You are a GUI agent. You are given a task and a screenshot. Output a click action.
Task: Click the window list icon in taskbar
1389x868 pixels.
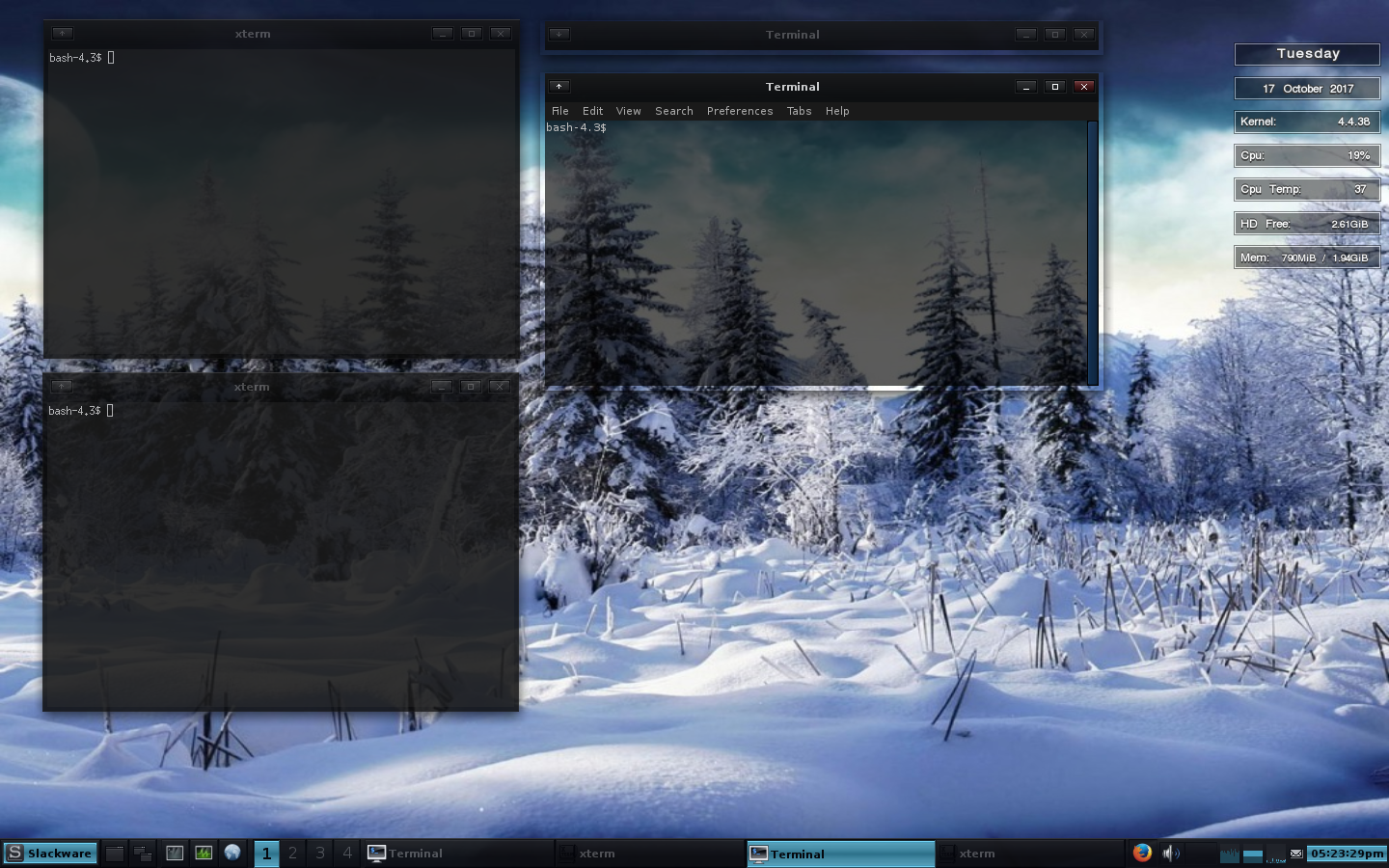click(144, 854)
